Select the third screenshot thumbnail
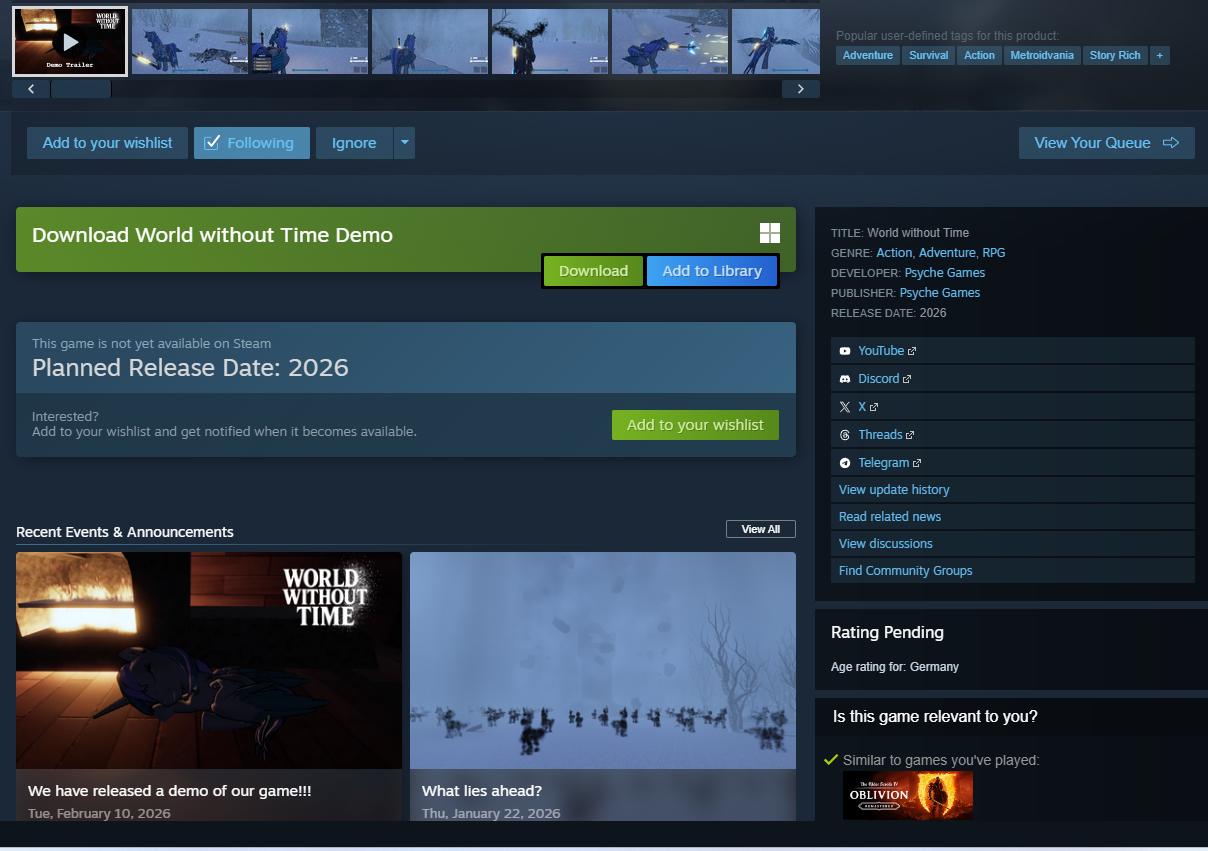 310,42
